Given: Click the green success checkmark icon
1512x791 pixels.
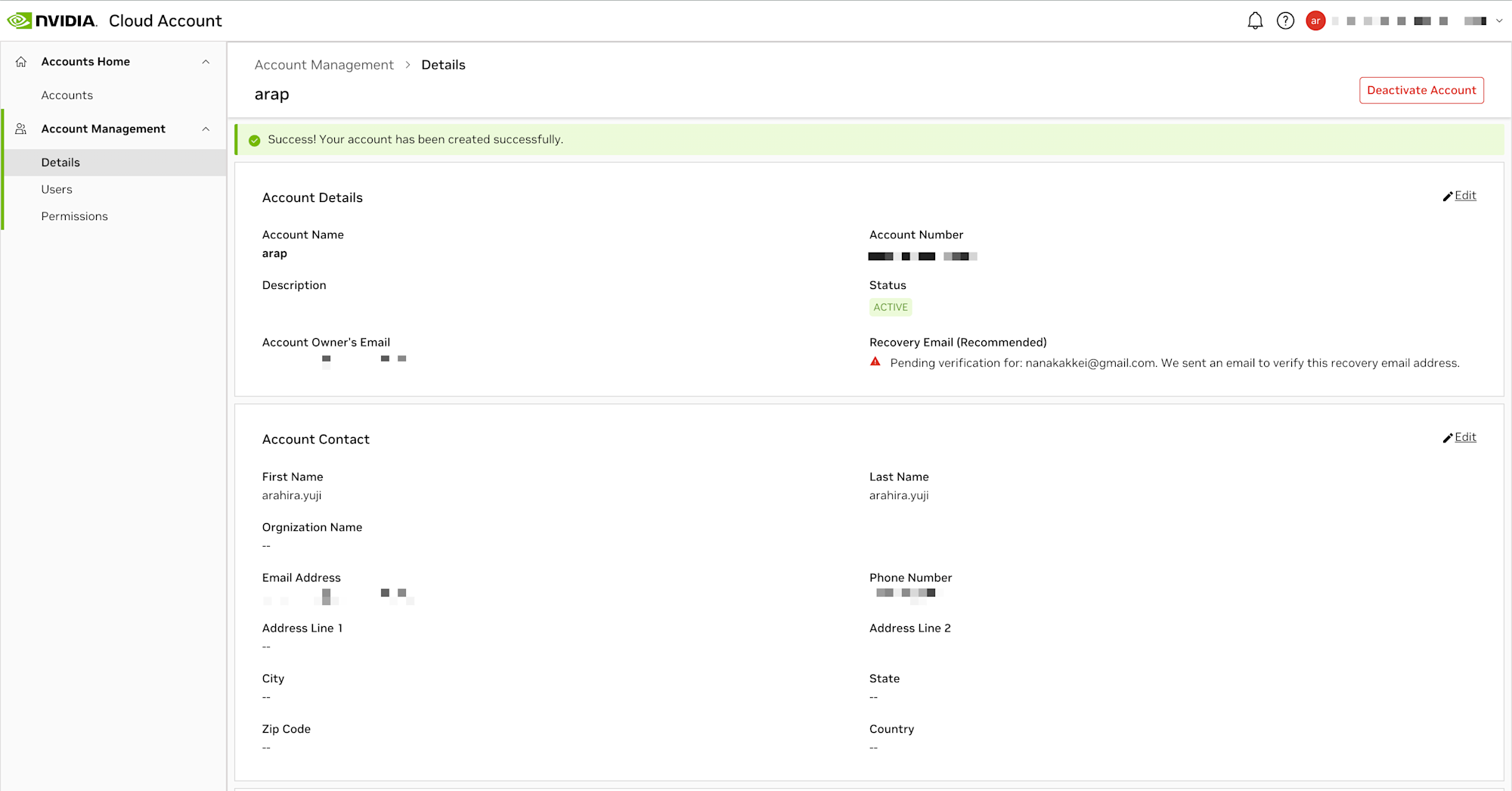Looking at the screenshot, I should click(x=255, y=140).
